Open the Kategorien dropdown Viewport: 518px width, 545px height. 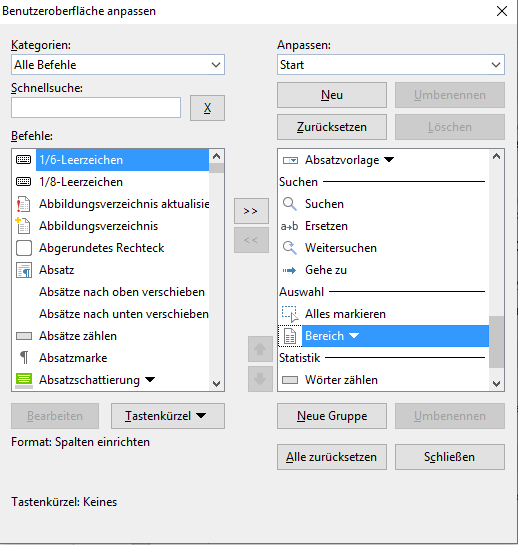[118, 65]
